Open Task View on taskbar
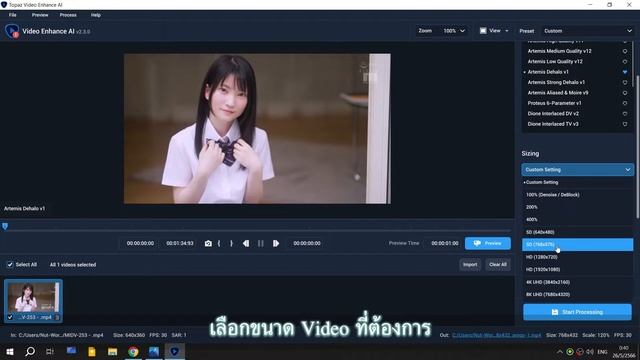Image resolution: width=640 pixels, height=360 pixels. point(50,351)
